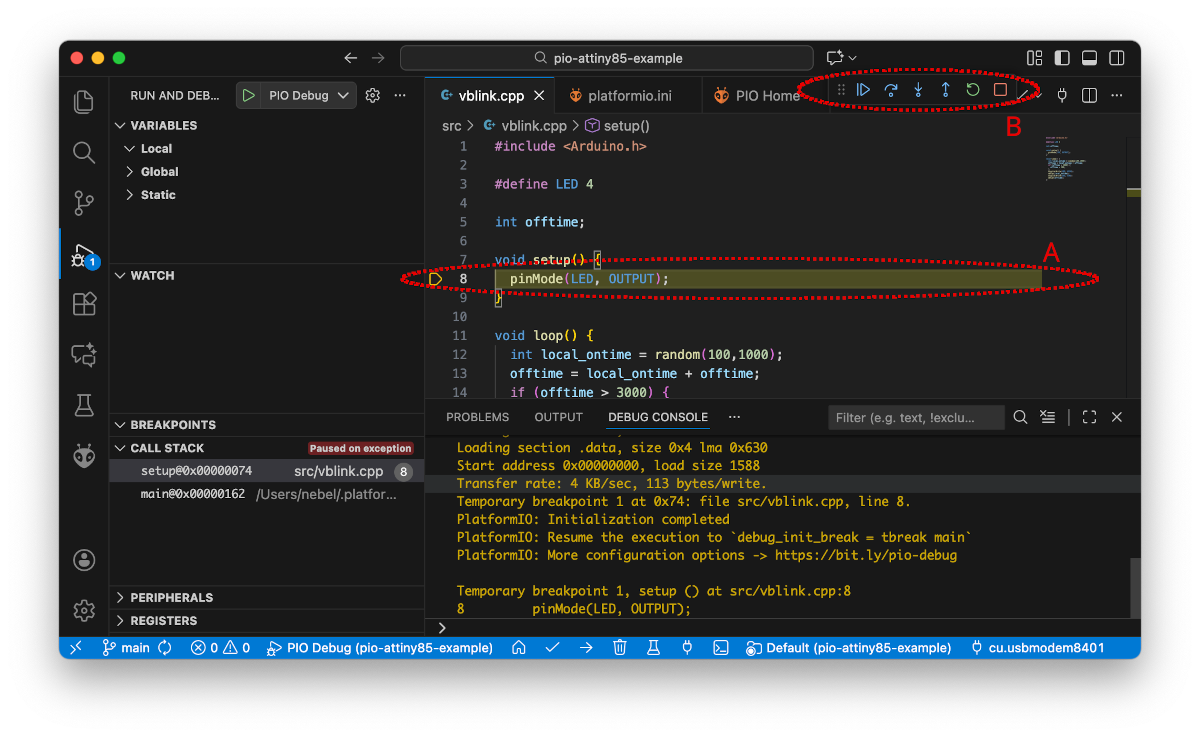The height and width of the screenshot is (737, 1200).
Task: Open the Accounts menu icon
Action: tap(84, 559)
